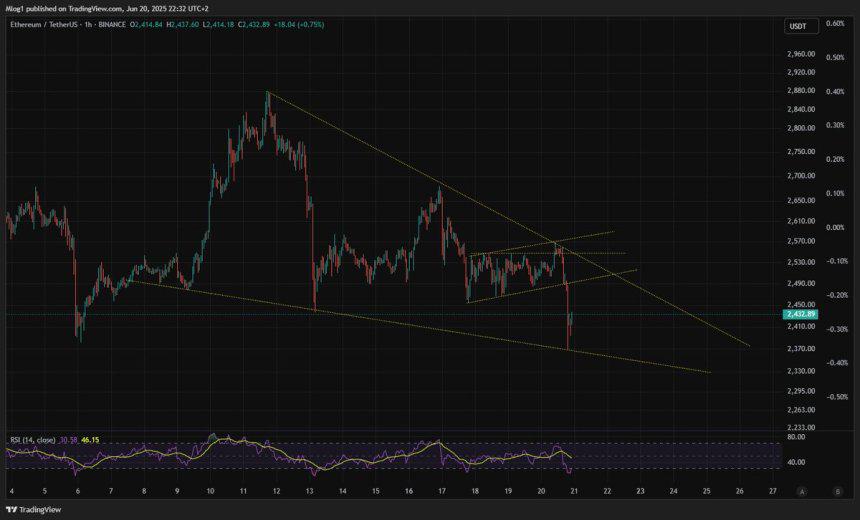Click percent axis label 0.40%

835,92
